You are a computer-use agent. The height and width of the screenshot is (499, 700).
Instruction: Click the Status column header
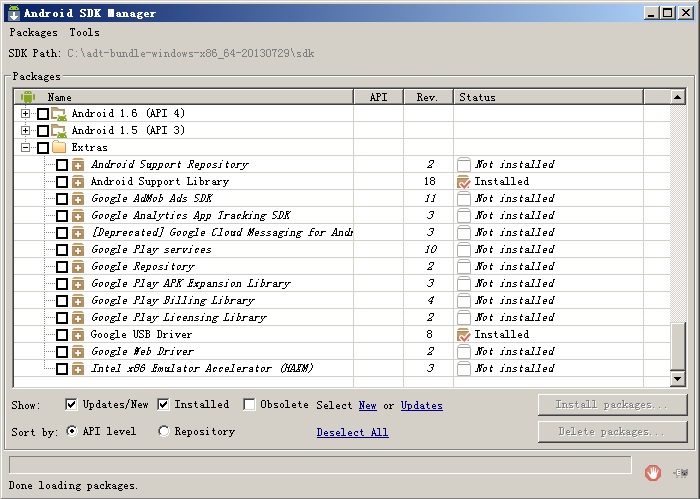pyautogui.click(x=548, y=97)
